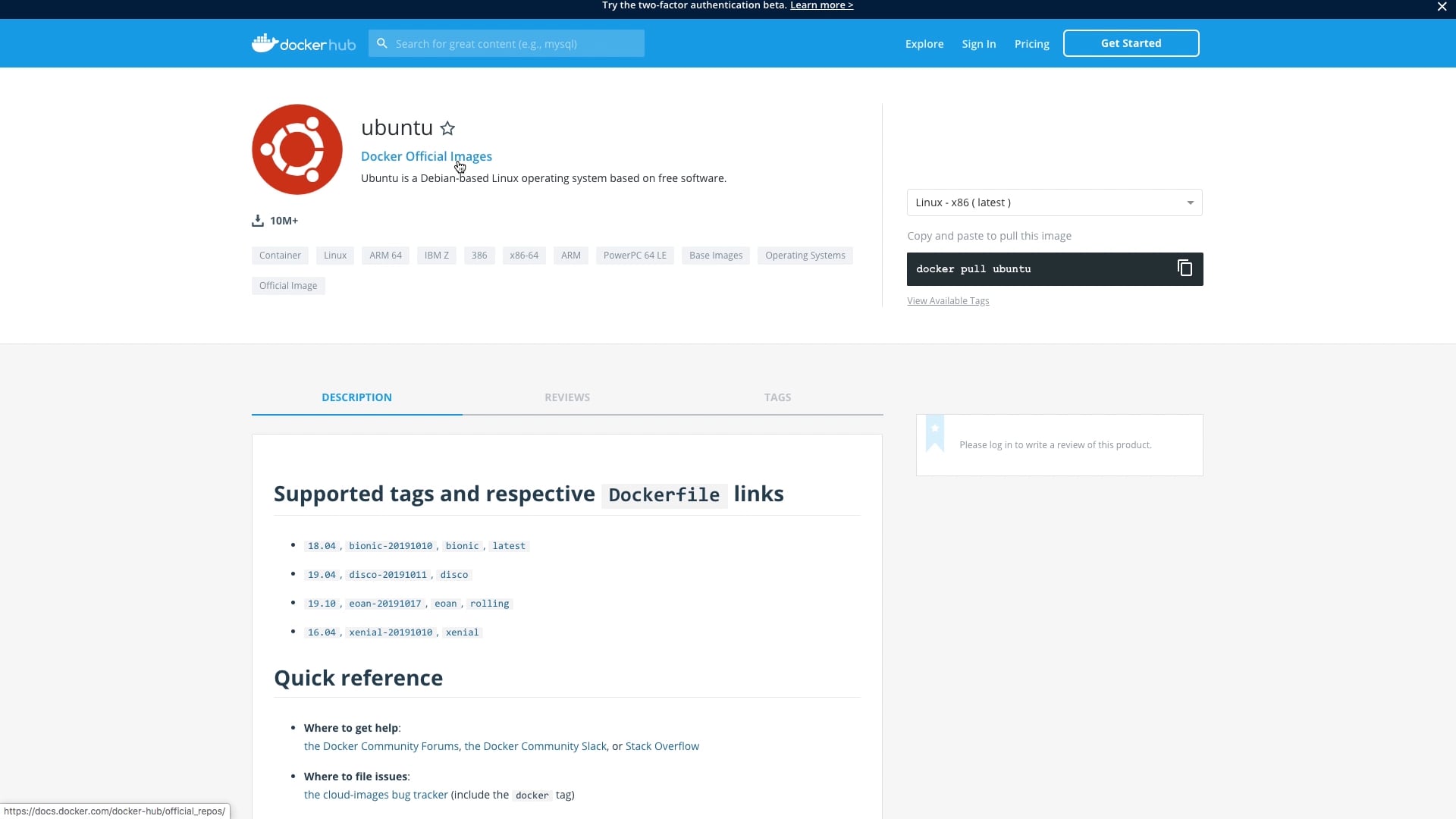Viewport: 1456px width, 819px height.
Task: Open the Docker Official Images link
Action: point(426,156)
